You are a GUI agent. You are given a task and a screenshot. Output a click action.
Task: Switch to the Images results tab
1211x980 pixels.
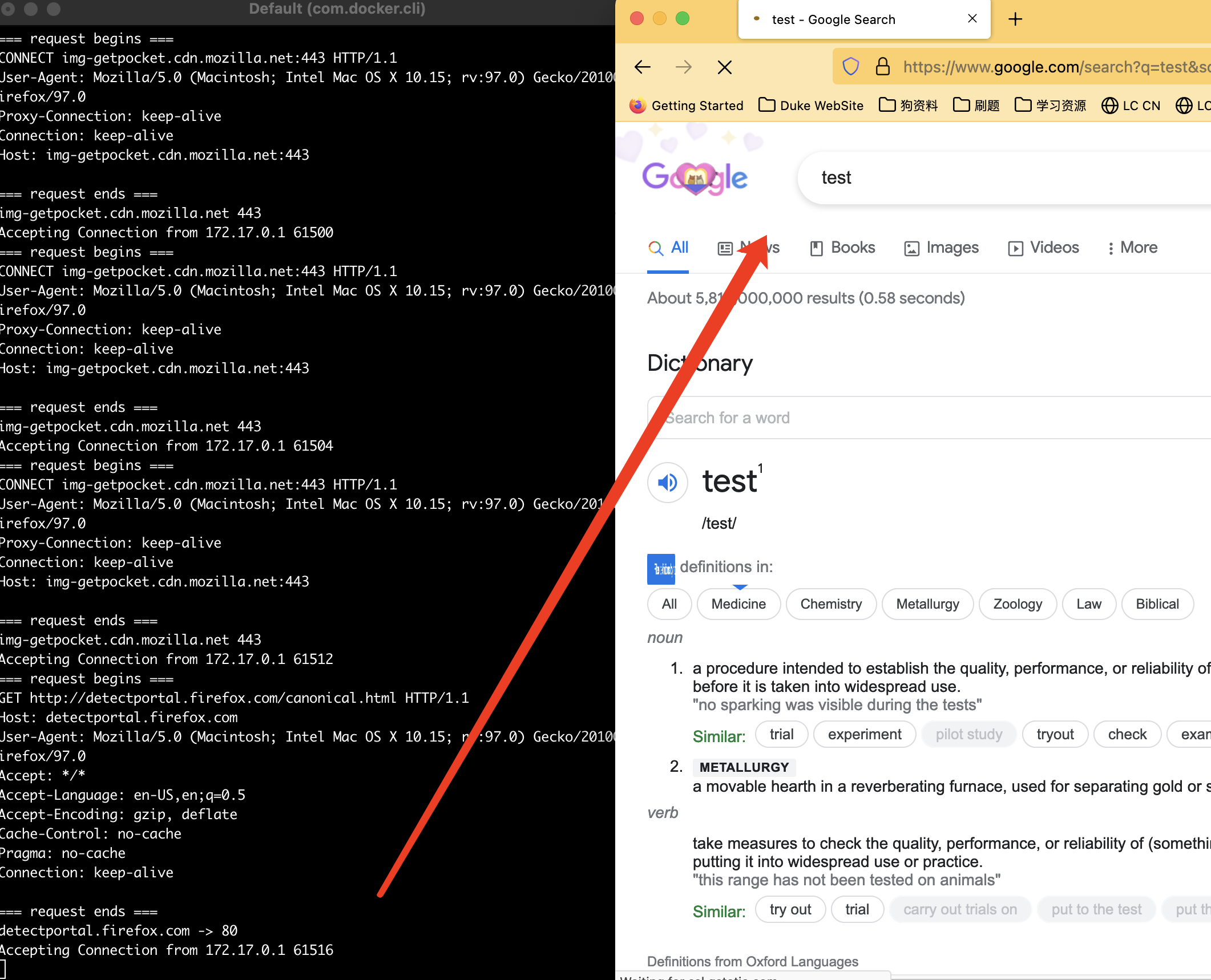tap(942, 248)
